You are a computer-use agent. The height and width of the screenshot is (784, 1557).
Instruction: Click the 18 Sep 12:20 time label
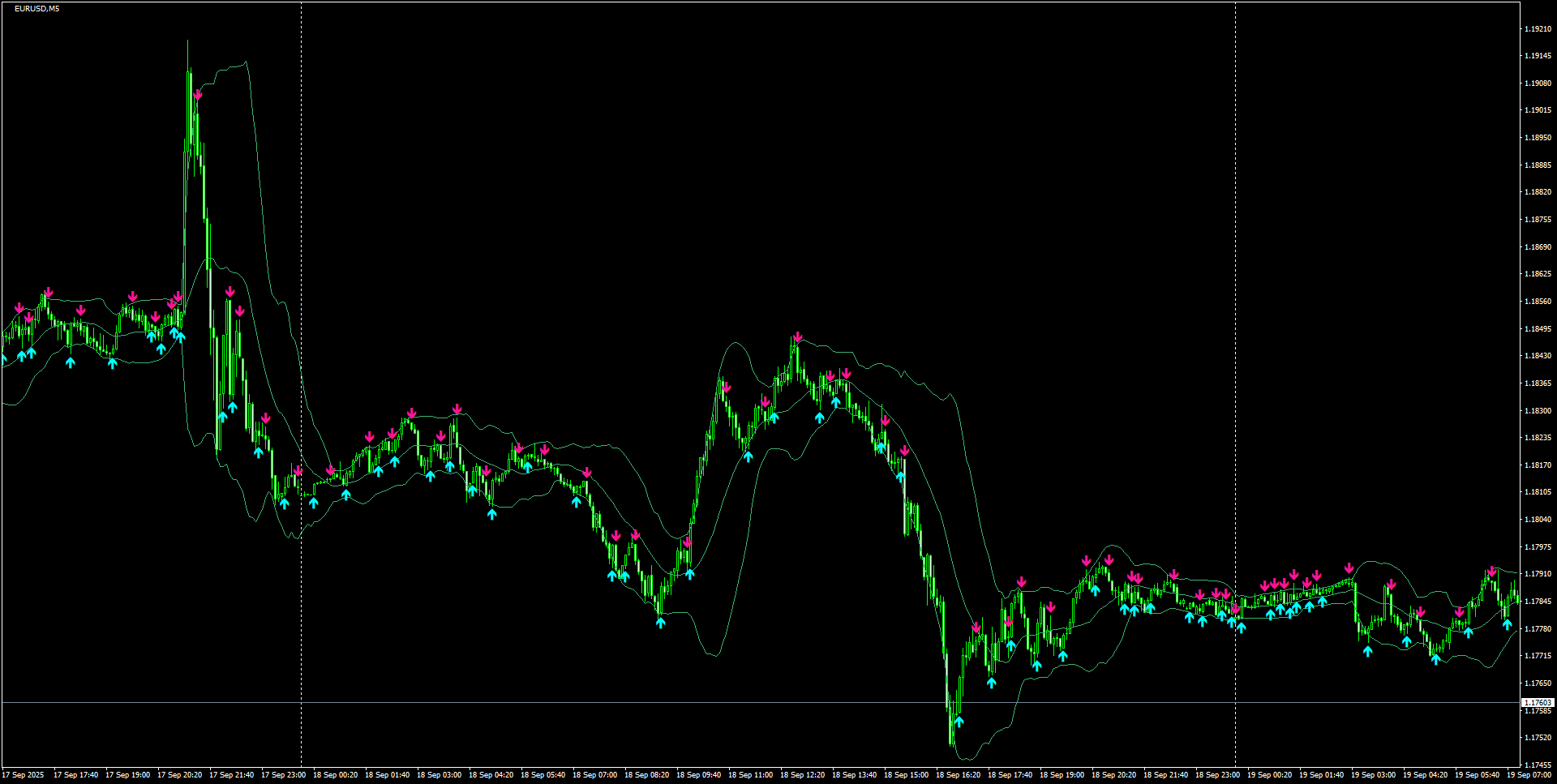click(802, 775)
